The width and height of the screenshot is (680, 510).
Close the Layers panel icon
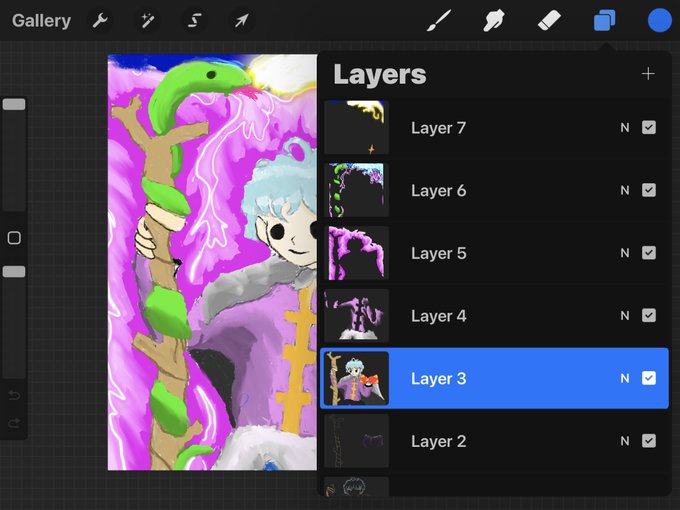tap(605, 20)
